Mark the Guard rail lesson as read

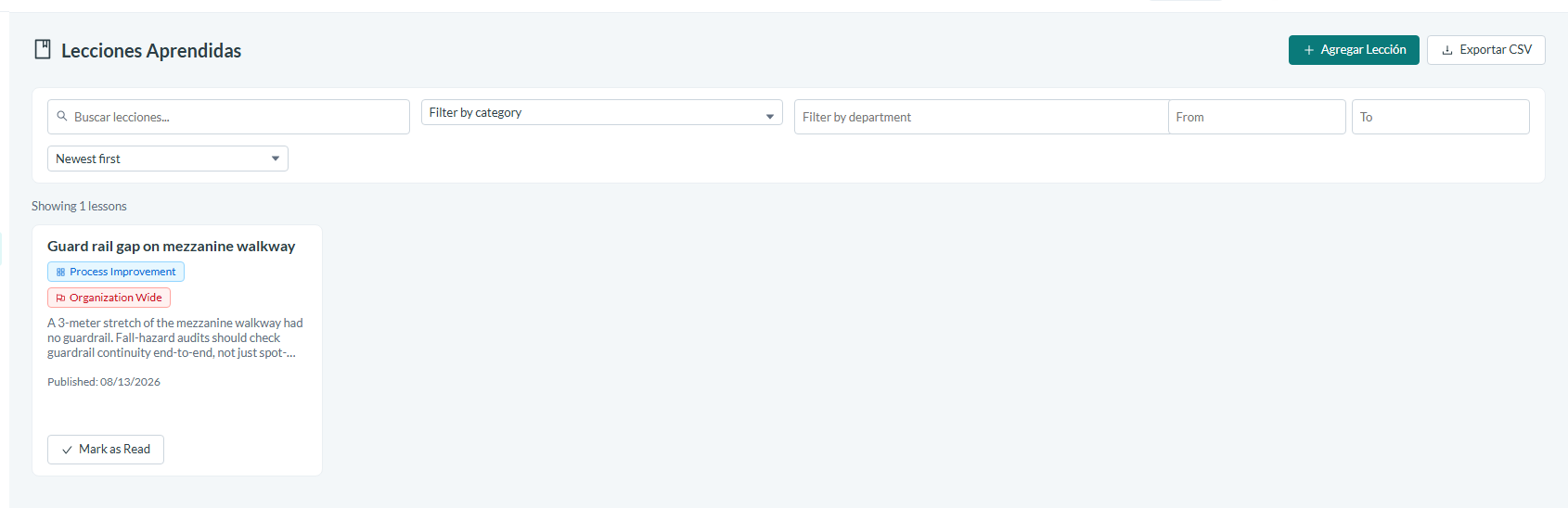(x=106, y=450)
